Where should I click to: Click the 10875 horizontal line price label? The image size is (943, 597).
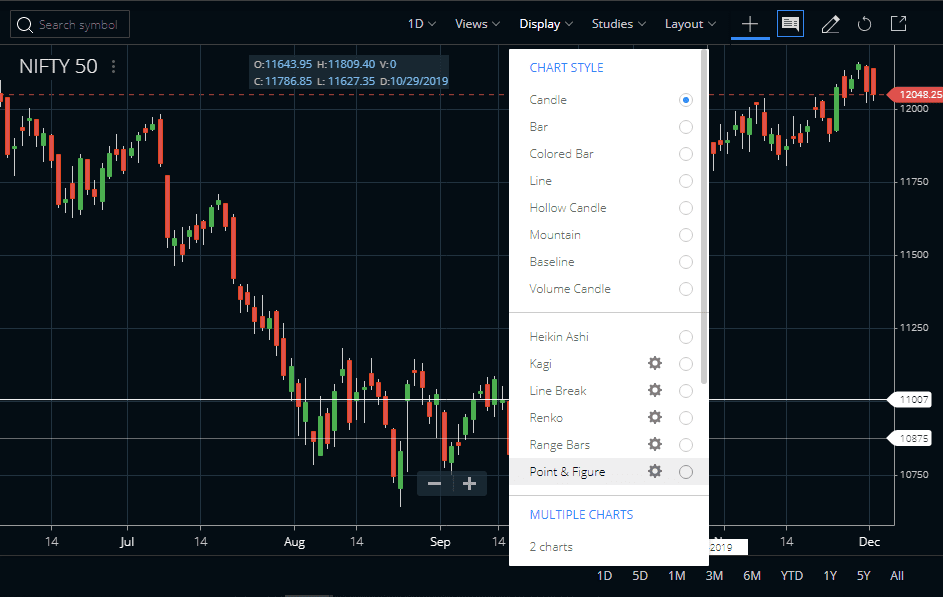coord(911,439)
